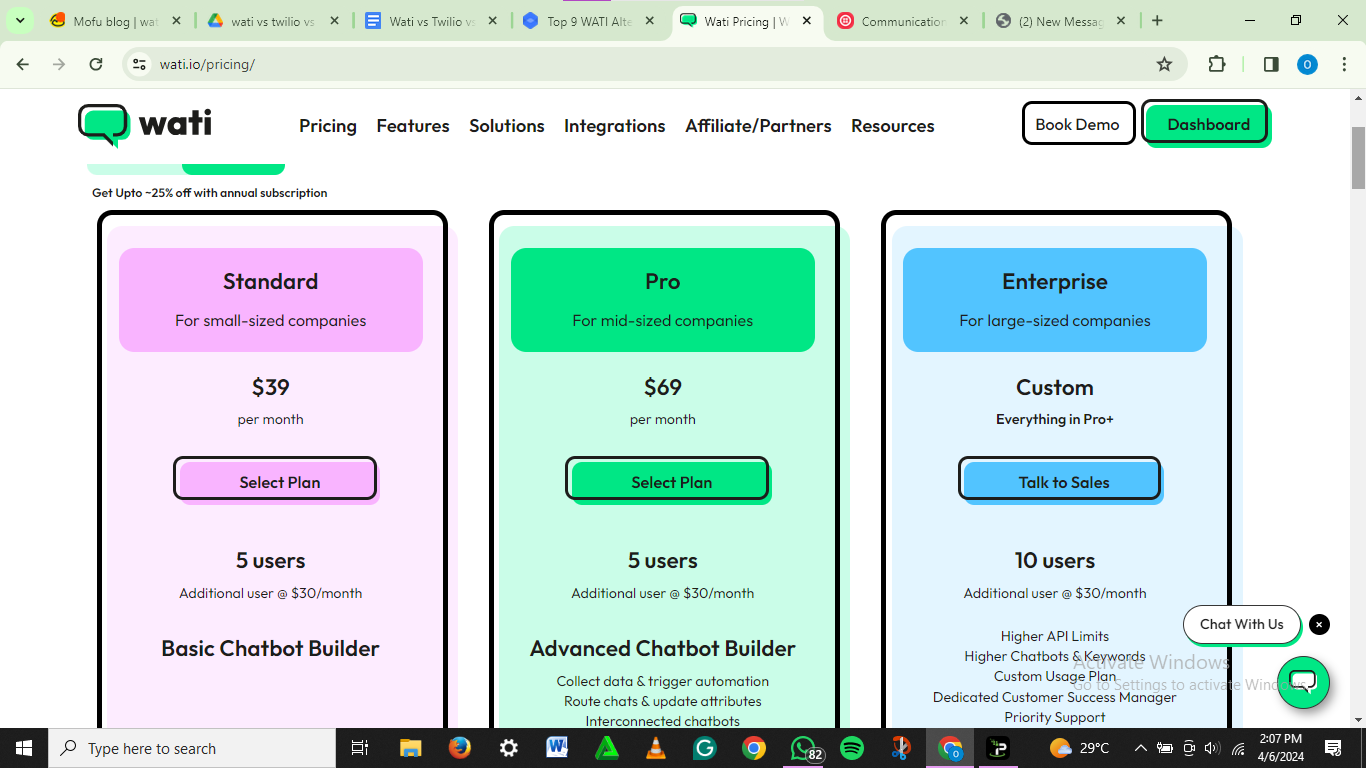Expand the tab search dropdown

click(x=19, y=20)
